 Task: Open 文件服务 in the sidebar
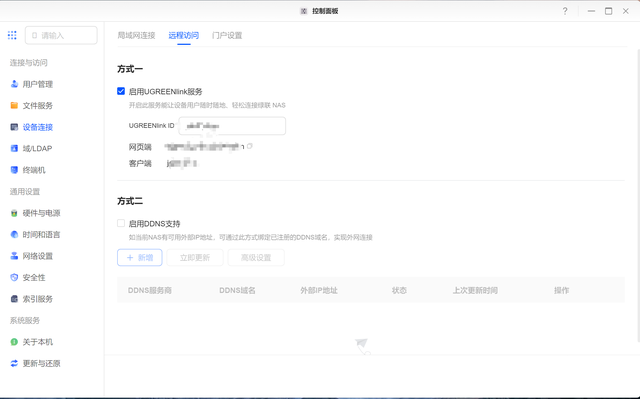click(38, 106)
